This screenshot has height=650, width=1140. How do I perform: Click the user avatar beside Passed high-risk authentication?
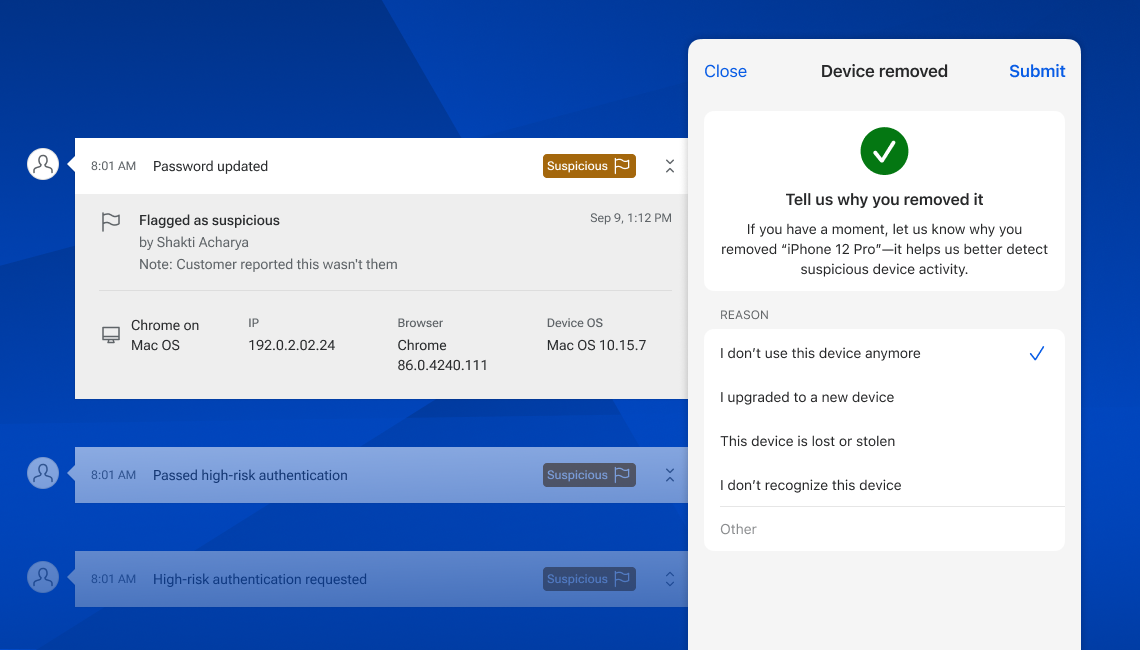point(42,473)
